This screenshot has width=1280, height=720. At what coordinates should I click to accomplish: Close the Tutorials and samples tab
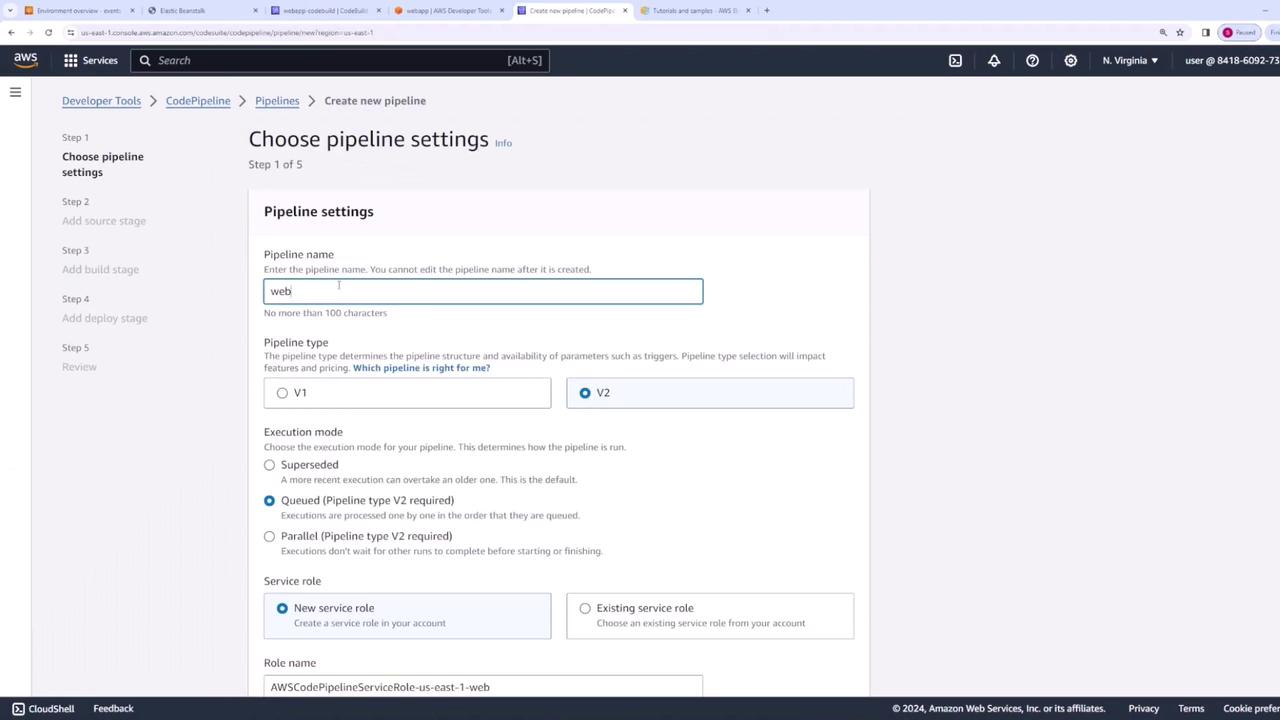748,10
